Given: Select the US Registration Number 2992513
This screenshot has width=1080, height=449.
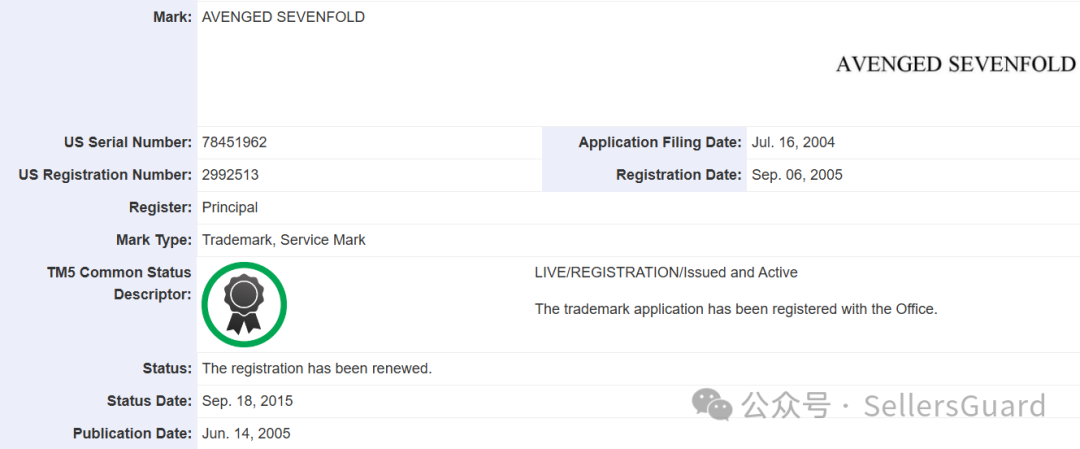Looking at the screenshot, I should pos(230,175).
